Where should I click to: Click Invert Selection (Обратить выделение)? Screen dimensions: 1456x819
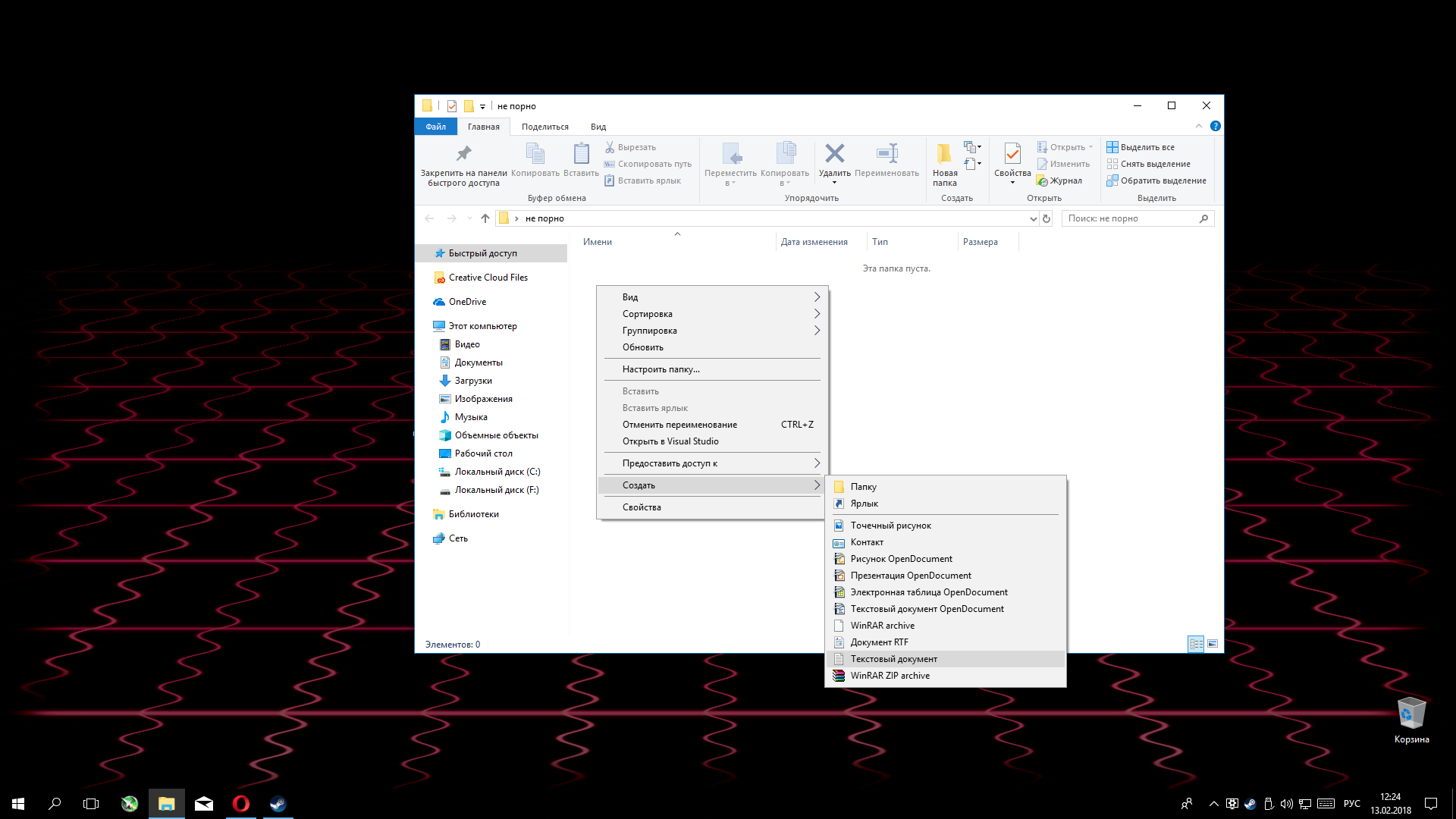1156,180
